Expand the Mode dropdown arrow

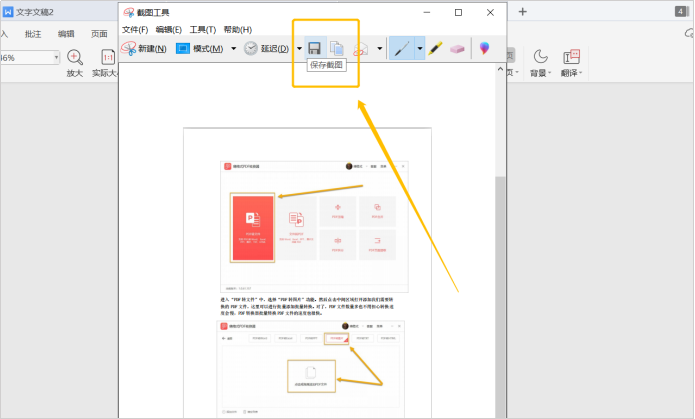(x=233, y=48)
